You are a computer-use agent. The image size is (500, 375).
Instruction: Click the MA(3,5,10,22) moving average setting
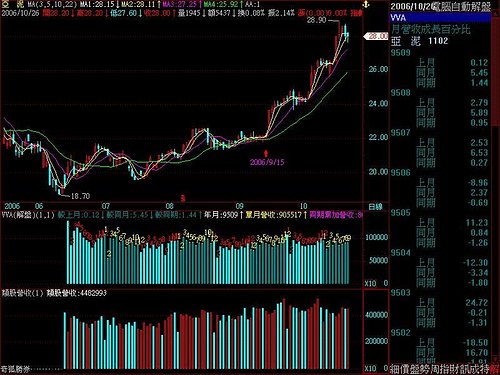tap(52, 5)
